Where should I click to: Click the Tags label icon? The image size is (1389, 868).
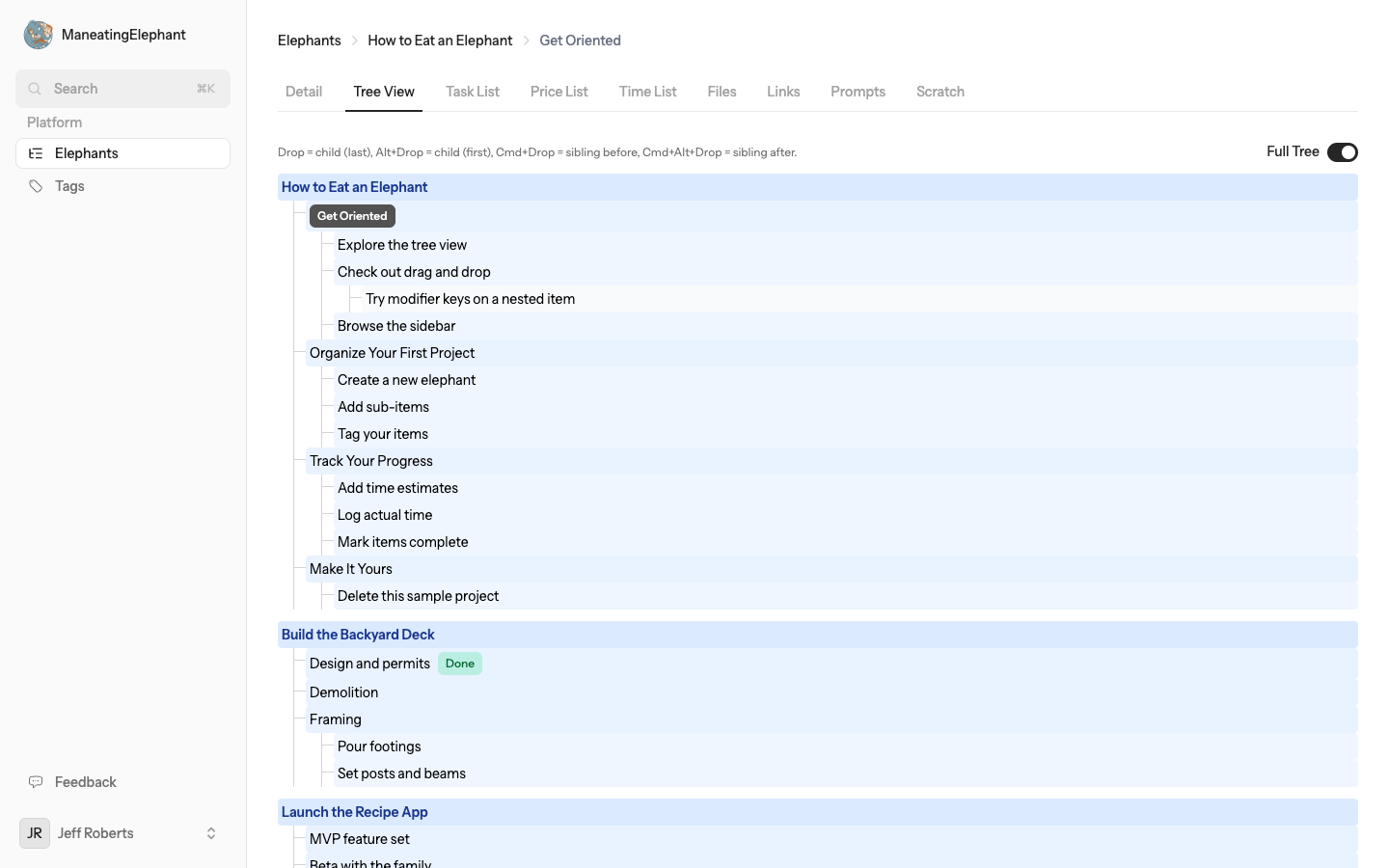coord(36,186)
